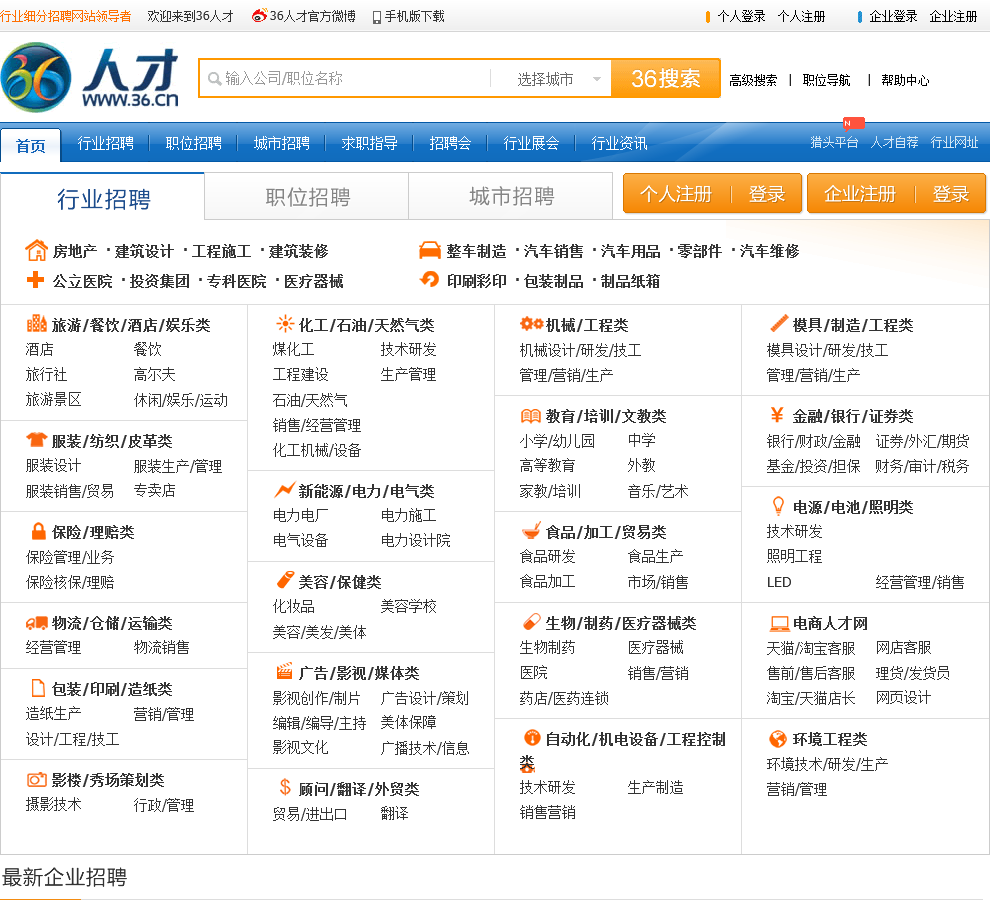Open the 高级搜索 link
Screen dimensions: 990x900
752,80
